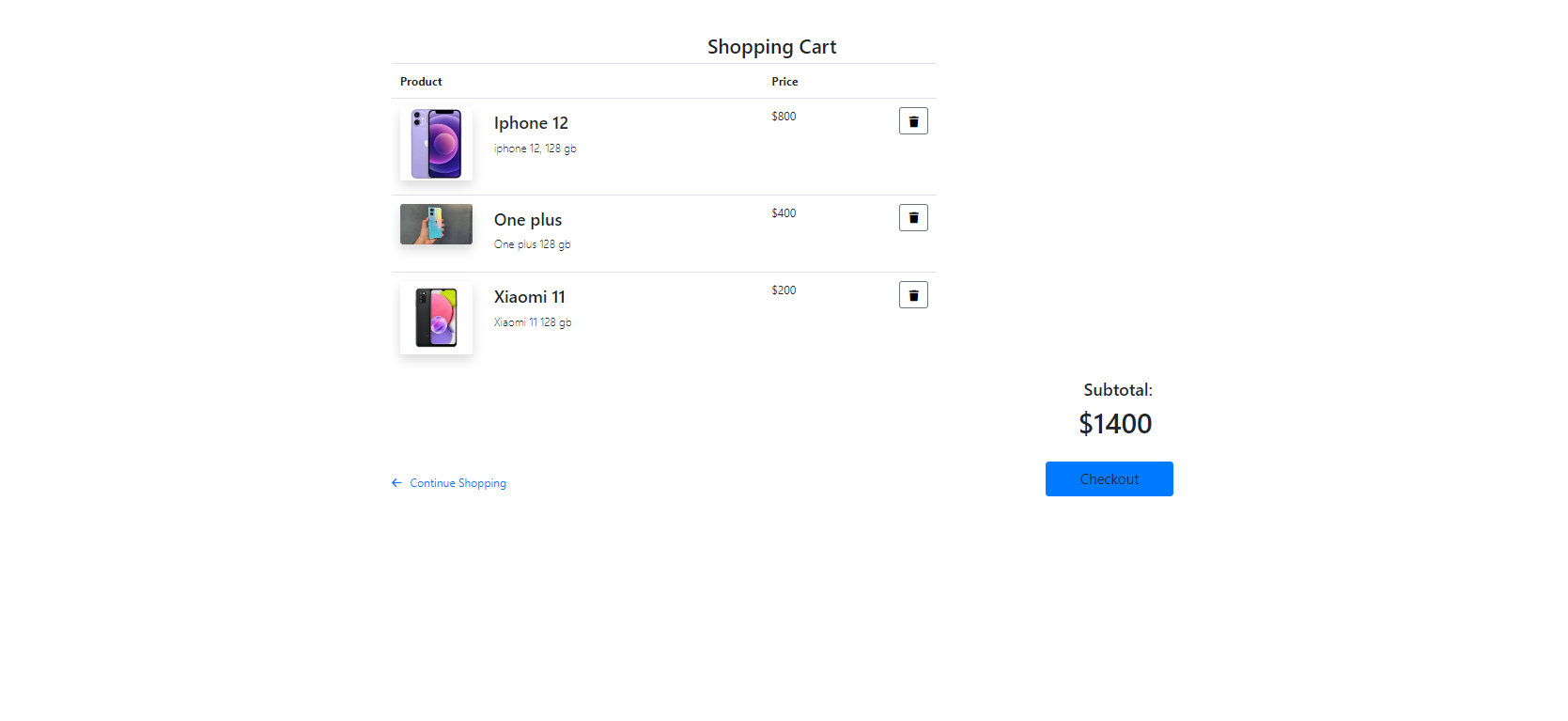Click the left arrow beside Continue Shopping
Image resolution: width=1568 pixels, height=721 pixels.
pyautogui.click(x=396, y=482)
